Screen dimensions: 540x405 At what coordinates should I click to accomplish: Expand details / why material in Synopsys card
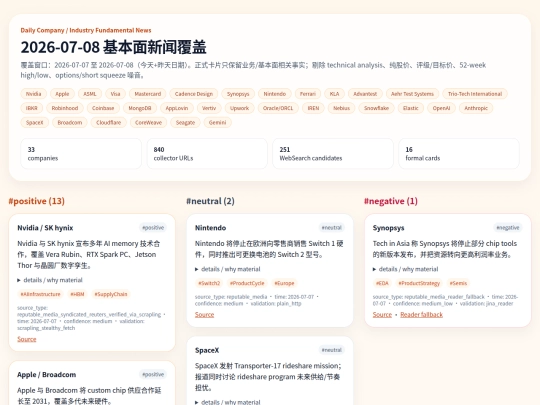coord(405,269)
